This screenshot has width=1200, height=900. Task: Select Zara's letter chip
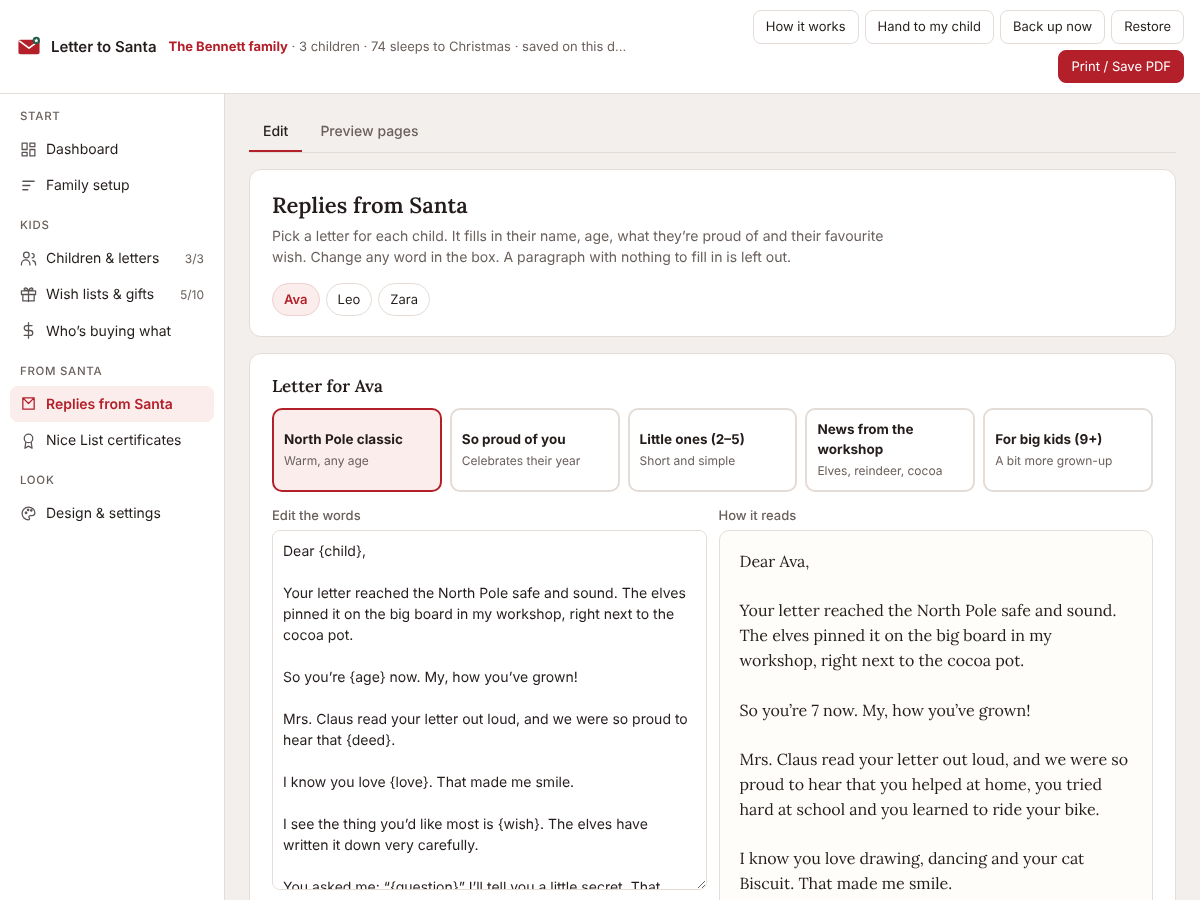(x=404, y=300)
